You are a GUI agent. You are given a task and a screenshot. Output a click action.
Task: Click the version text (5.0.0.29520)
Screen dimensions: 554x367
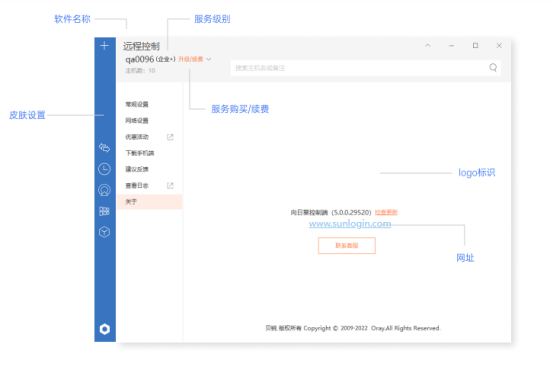coord(351,212)
